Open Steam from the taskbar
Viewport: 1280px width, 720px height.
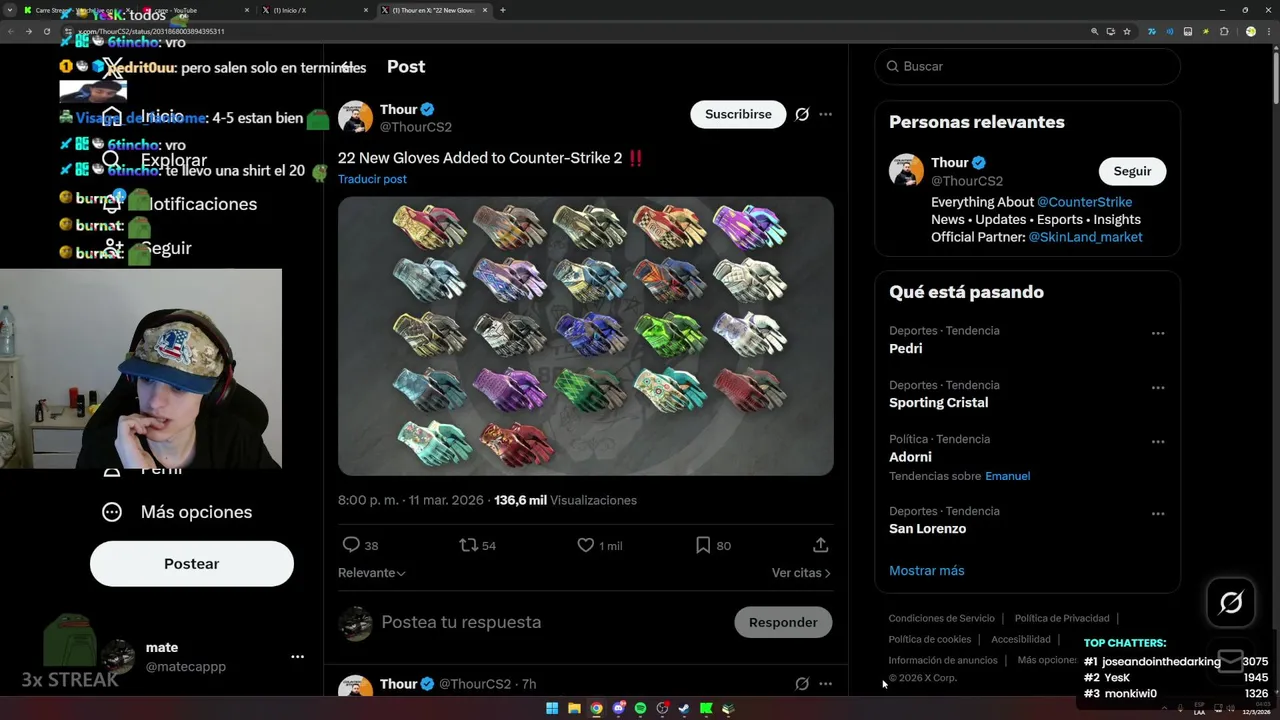pyautogui.click(x=684, y=709)
